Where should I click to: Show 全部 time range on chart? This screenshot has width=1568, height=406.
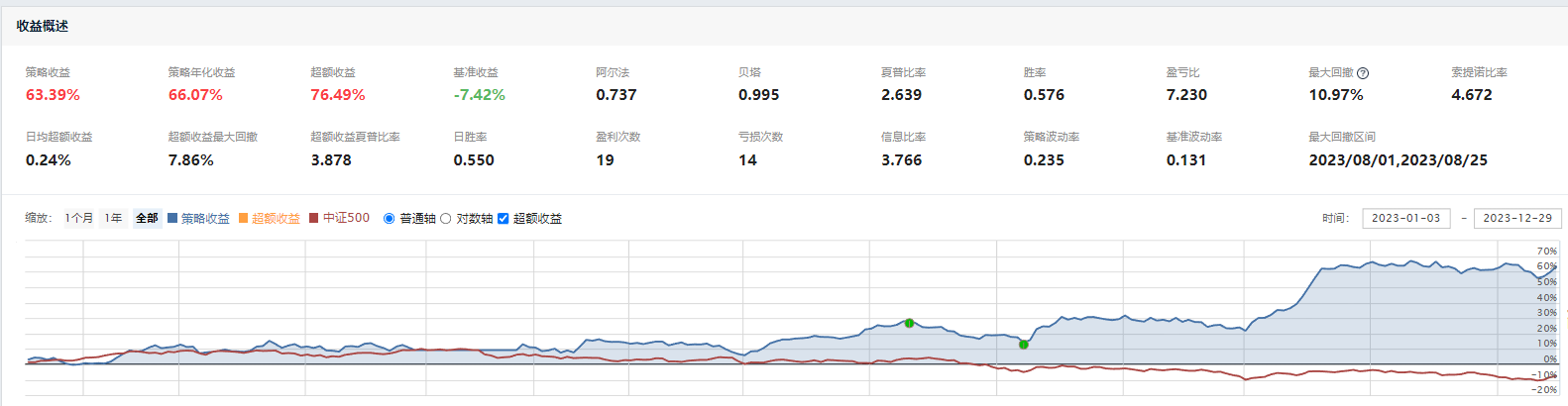[147, 219]
